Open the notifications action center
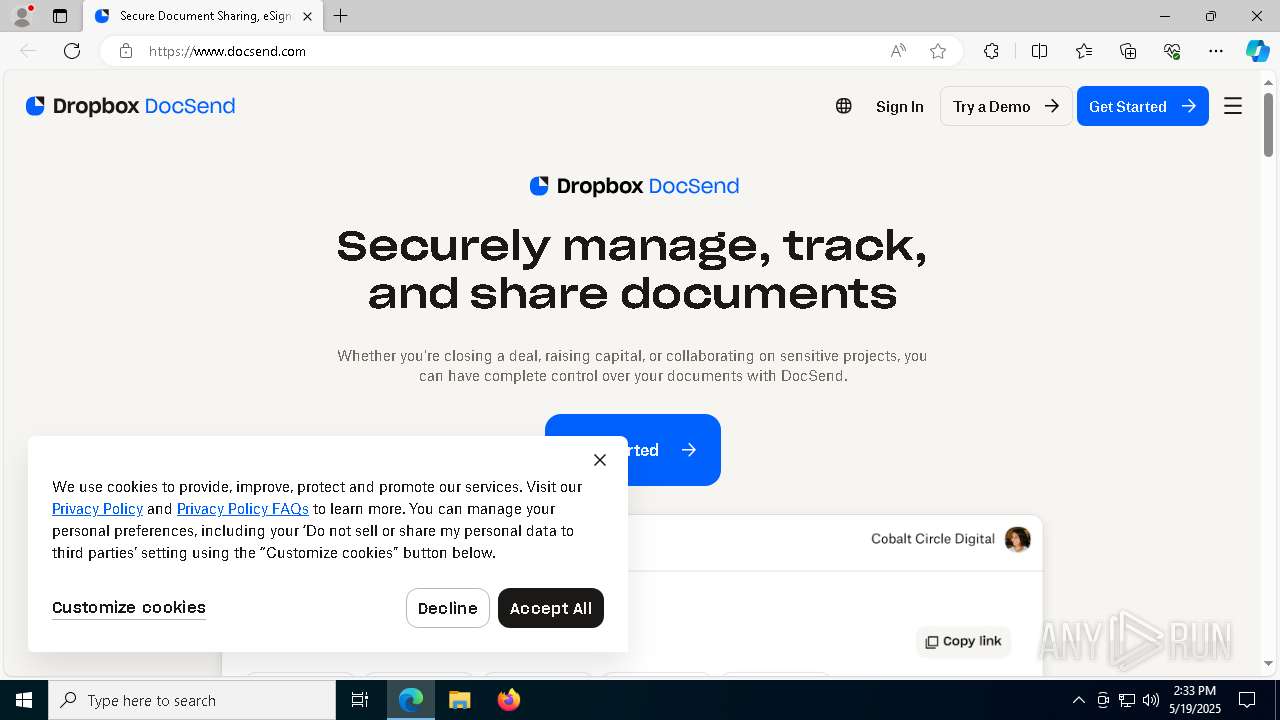This screenshot has height=720, width=1280. pos(1247,700)
